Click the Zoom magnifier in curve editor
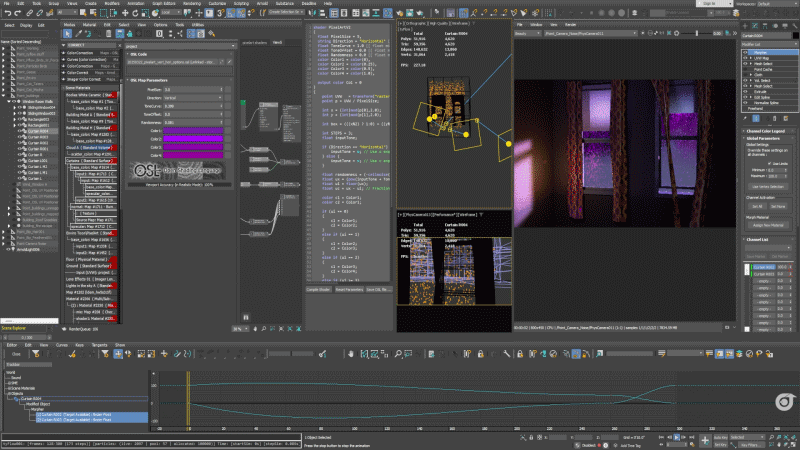 coord(398,354)
